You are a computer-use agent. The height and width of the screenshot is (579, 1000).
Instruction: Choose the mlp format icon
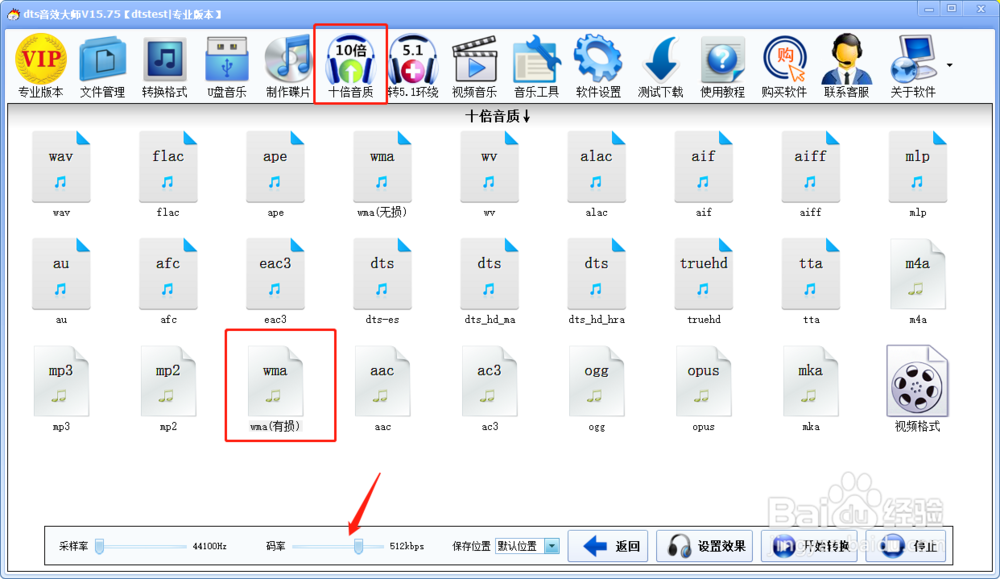point(918,174)
